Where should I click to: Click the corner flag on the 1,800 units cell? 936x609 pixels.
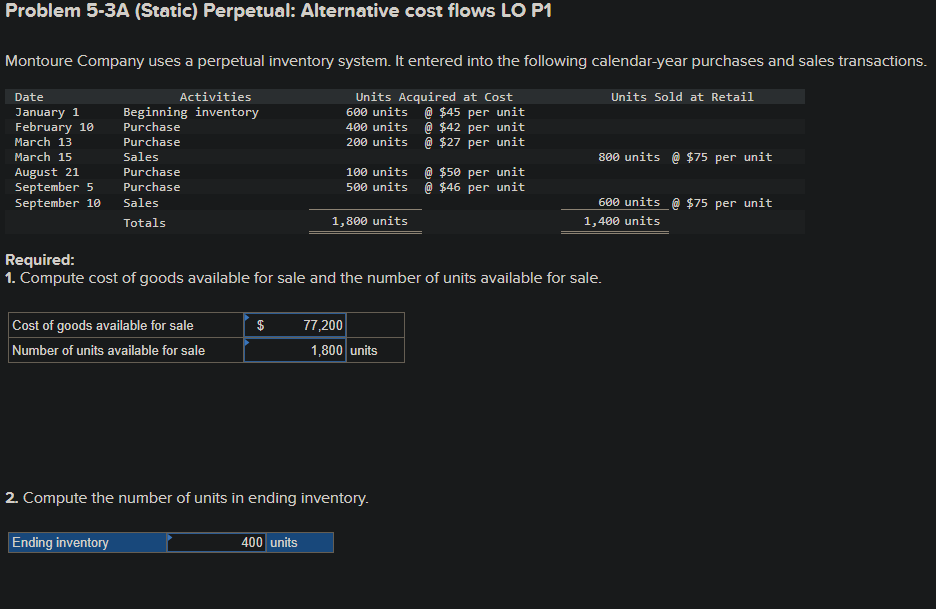[x=247, y=344]
